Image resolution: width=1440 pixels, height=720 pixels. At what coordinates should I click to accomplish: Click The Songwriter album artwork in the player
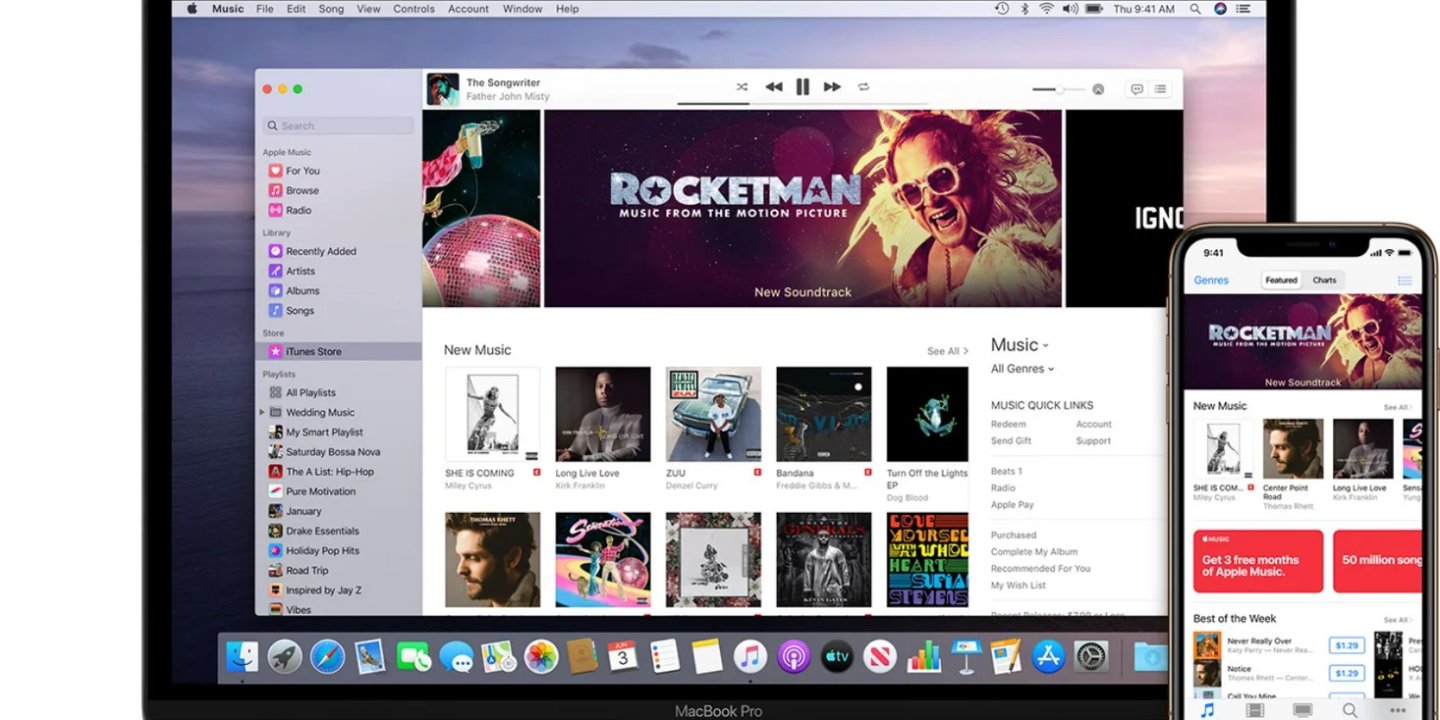443,89
